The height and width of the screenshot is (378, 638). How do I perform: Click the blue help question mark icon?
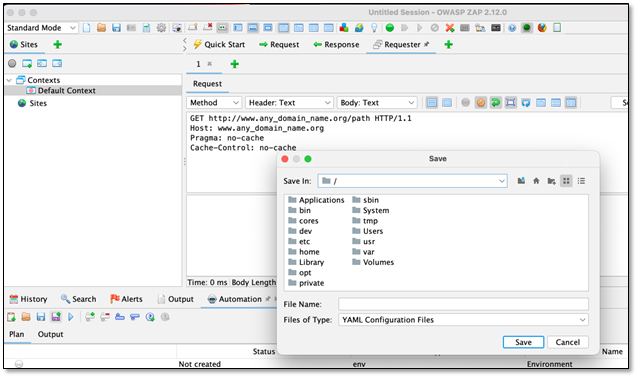(512, 28)
